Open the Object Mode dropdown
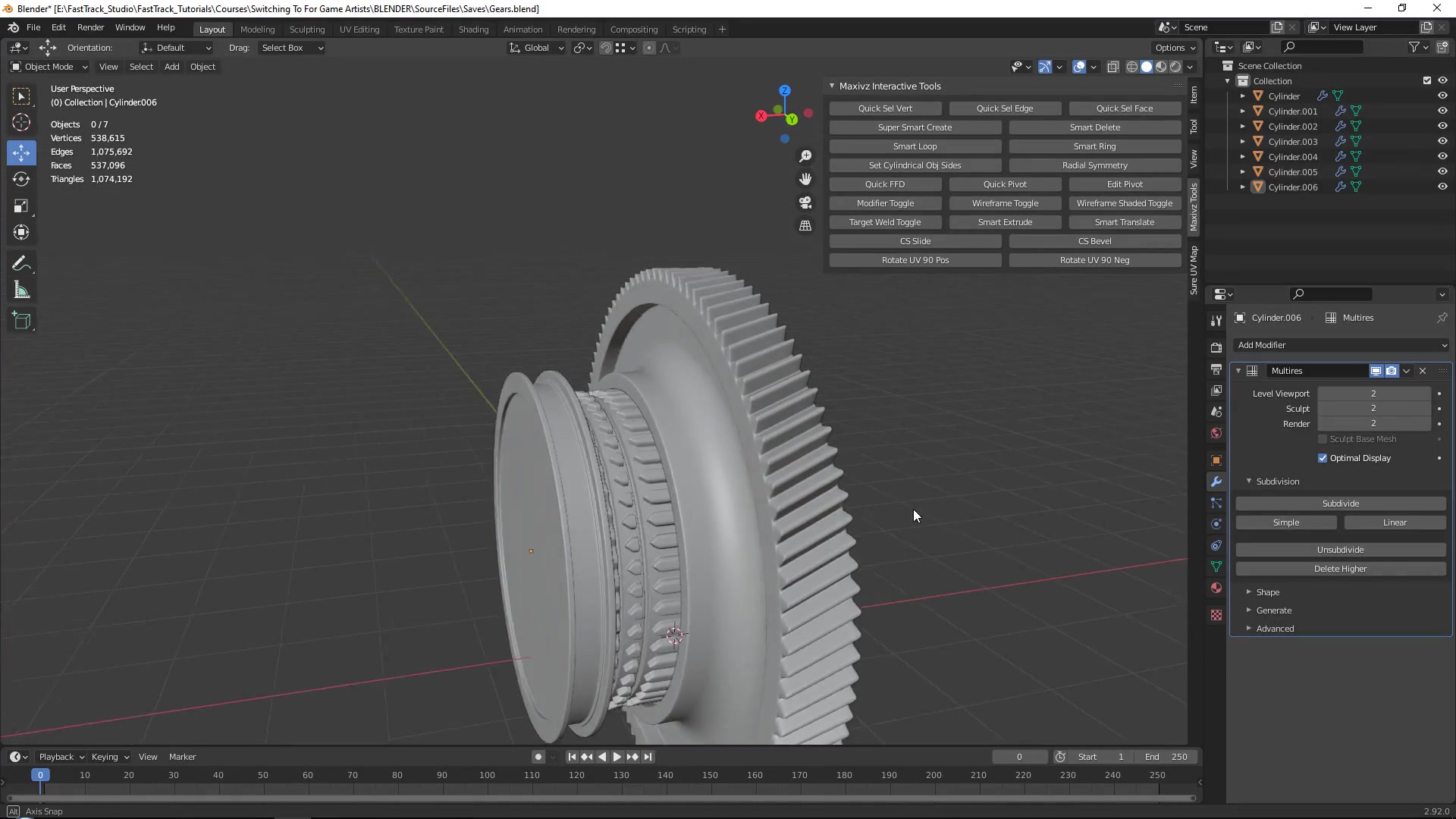Viewport: 1456px width, 819px height. 49,67
